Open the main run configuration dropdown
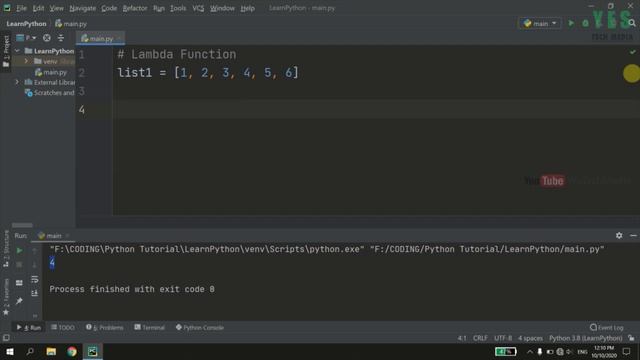 click(540, 23)
